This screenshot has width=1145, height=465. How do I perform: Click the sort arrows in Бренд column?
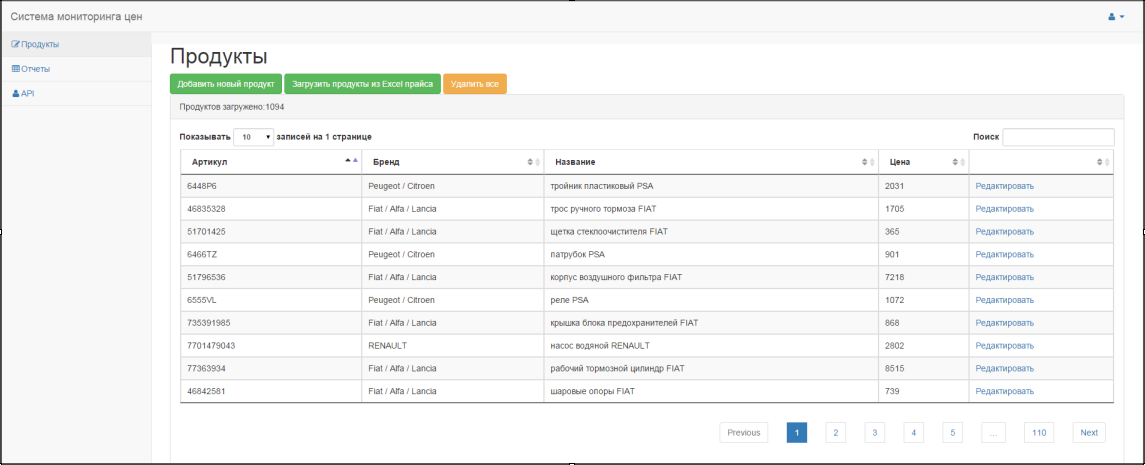[532, 162]
